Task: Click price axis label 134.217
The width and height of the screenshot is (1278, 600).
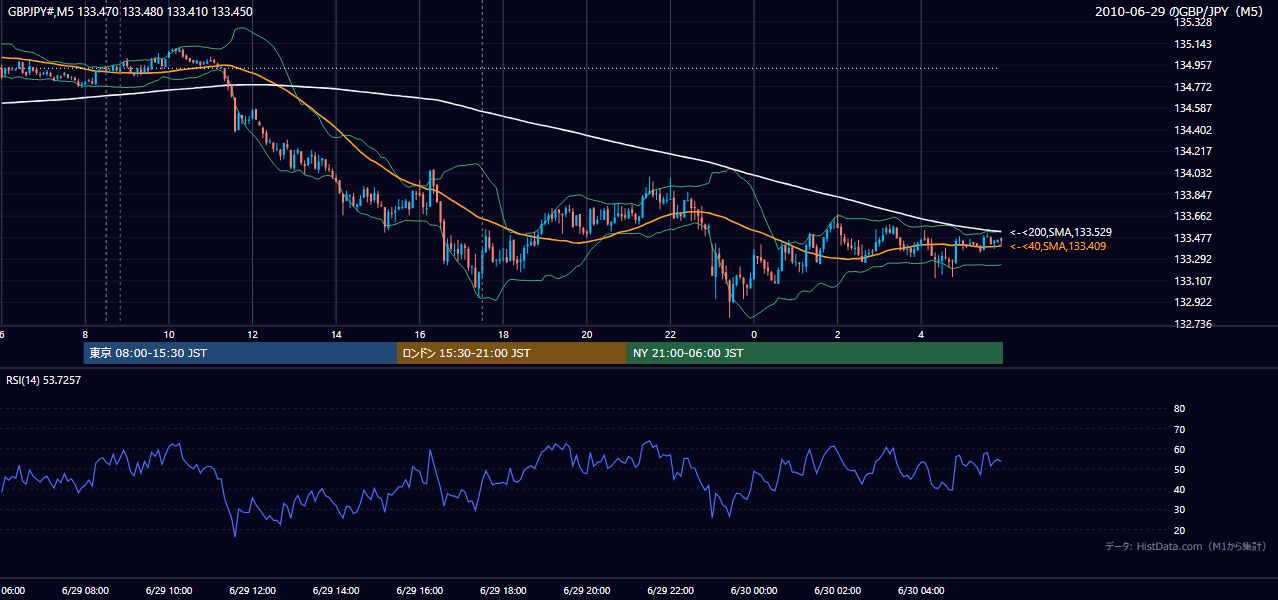Action: tap(1194, 152)
